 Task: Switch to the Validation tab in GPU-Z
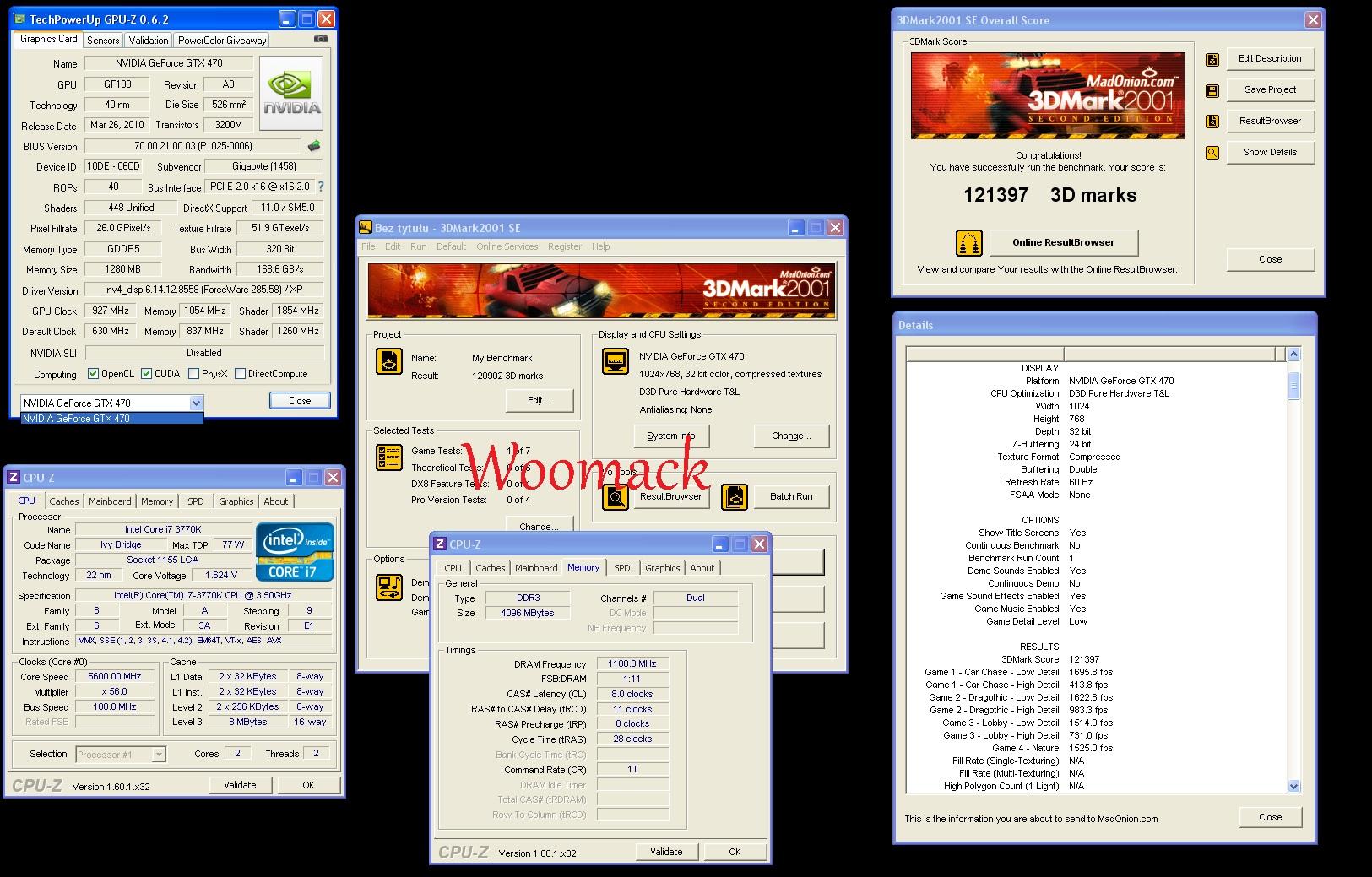[149, 40]
